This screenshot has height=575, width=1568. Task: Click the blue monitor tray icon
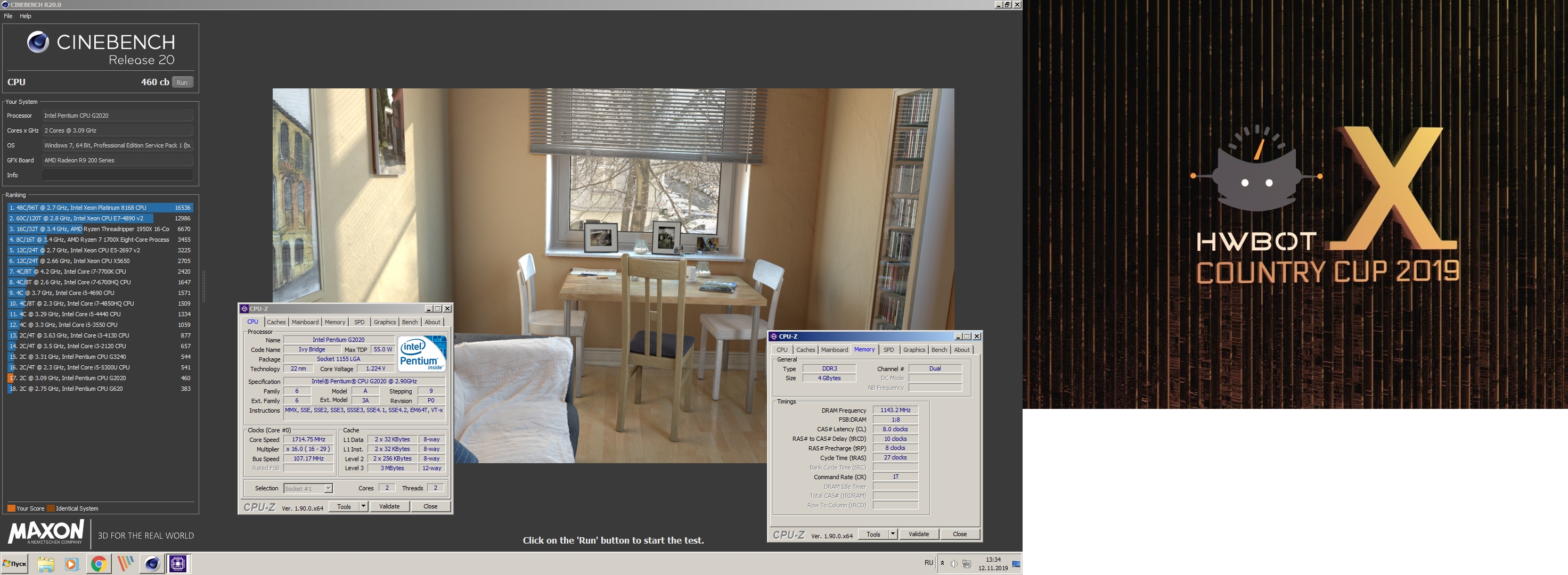click(x=1016, y=563)
